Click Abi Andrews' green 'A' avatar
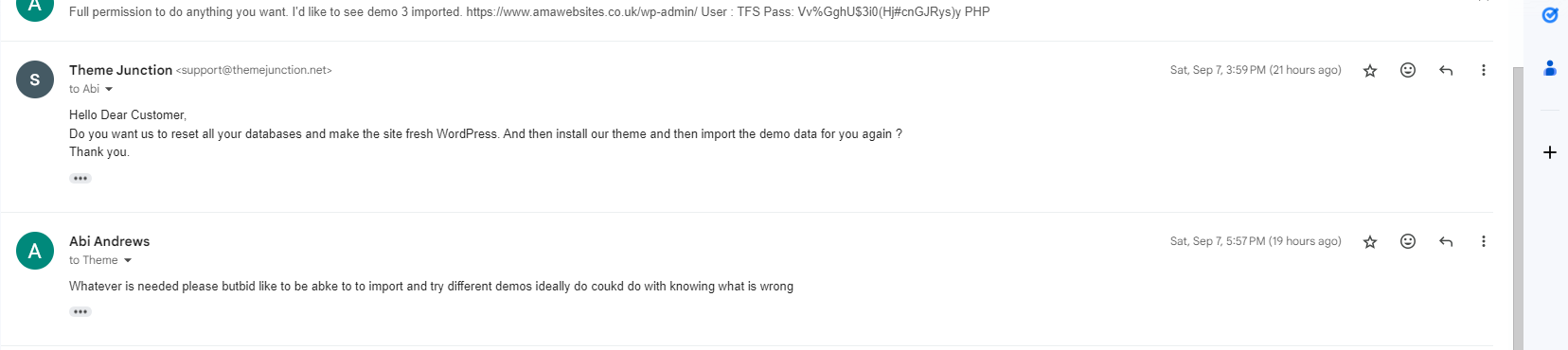Viewport: 1568px width, 350px height. [35, 251]
